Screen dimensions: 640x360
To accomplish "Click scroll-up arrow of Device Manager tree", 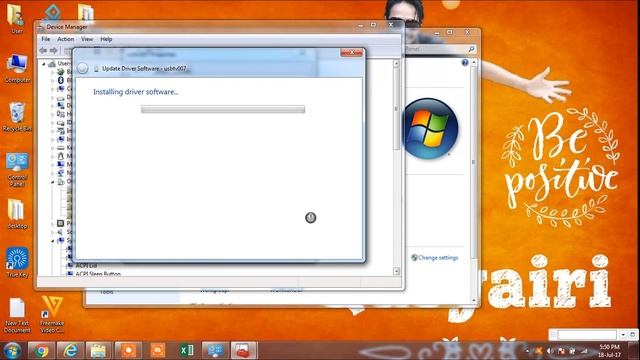I will point(396,63).
